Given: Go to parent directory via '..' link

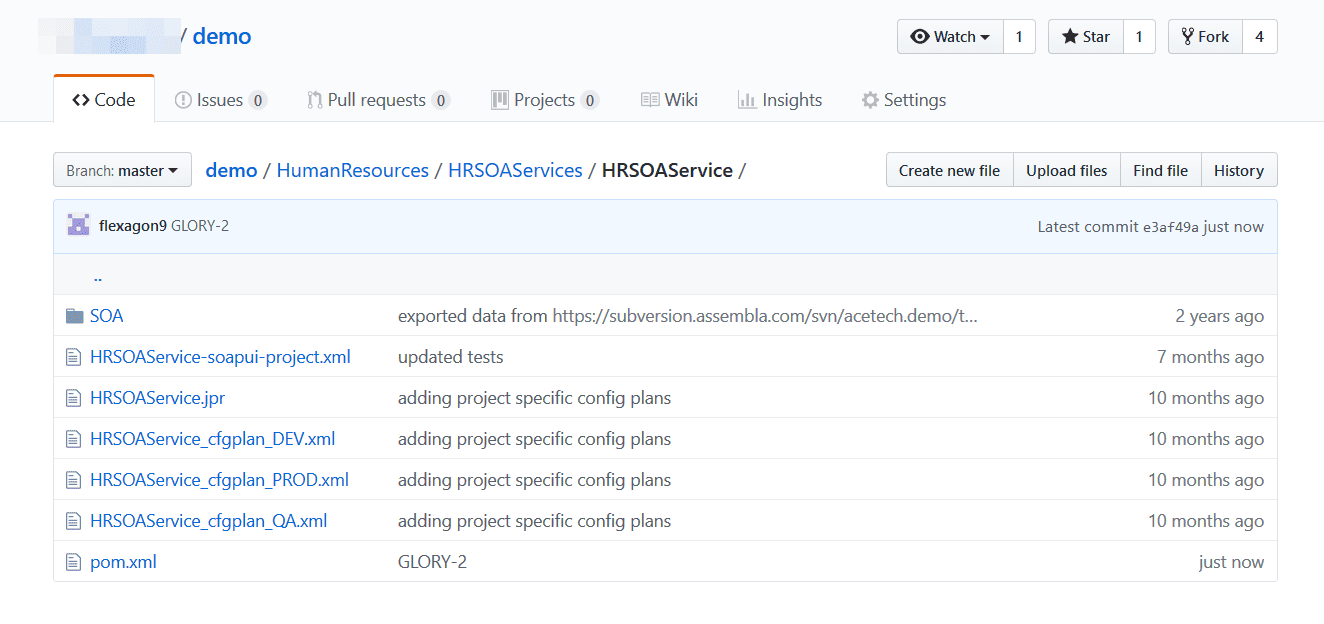Looking at the screenshot, I should click(97, 277).
